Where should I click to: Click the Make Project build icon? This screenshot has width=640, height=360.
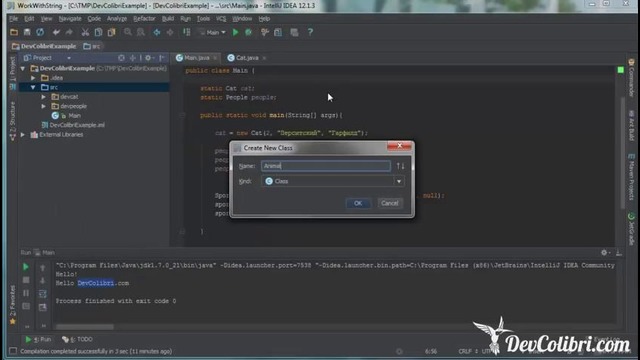point(187,32)
